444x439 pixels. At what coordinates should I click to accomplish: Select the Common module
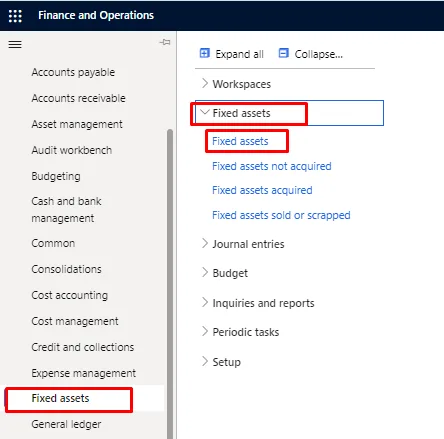click(53, 243)
